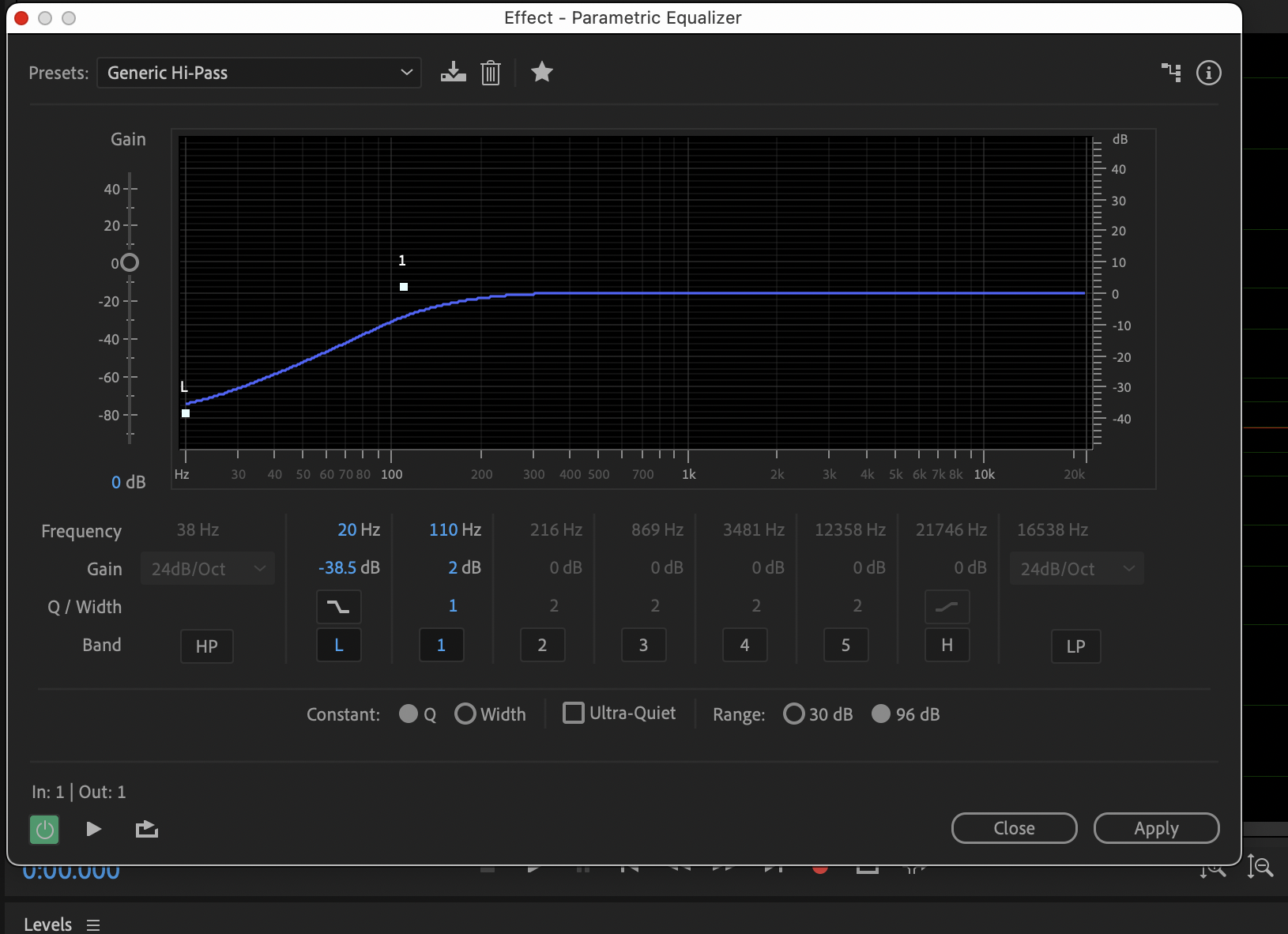Mark the preset as favorite with the star
Screen dimensions: 1288x934
[541, 73]
